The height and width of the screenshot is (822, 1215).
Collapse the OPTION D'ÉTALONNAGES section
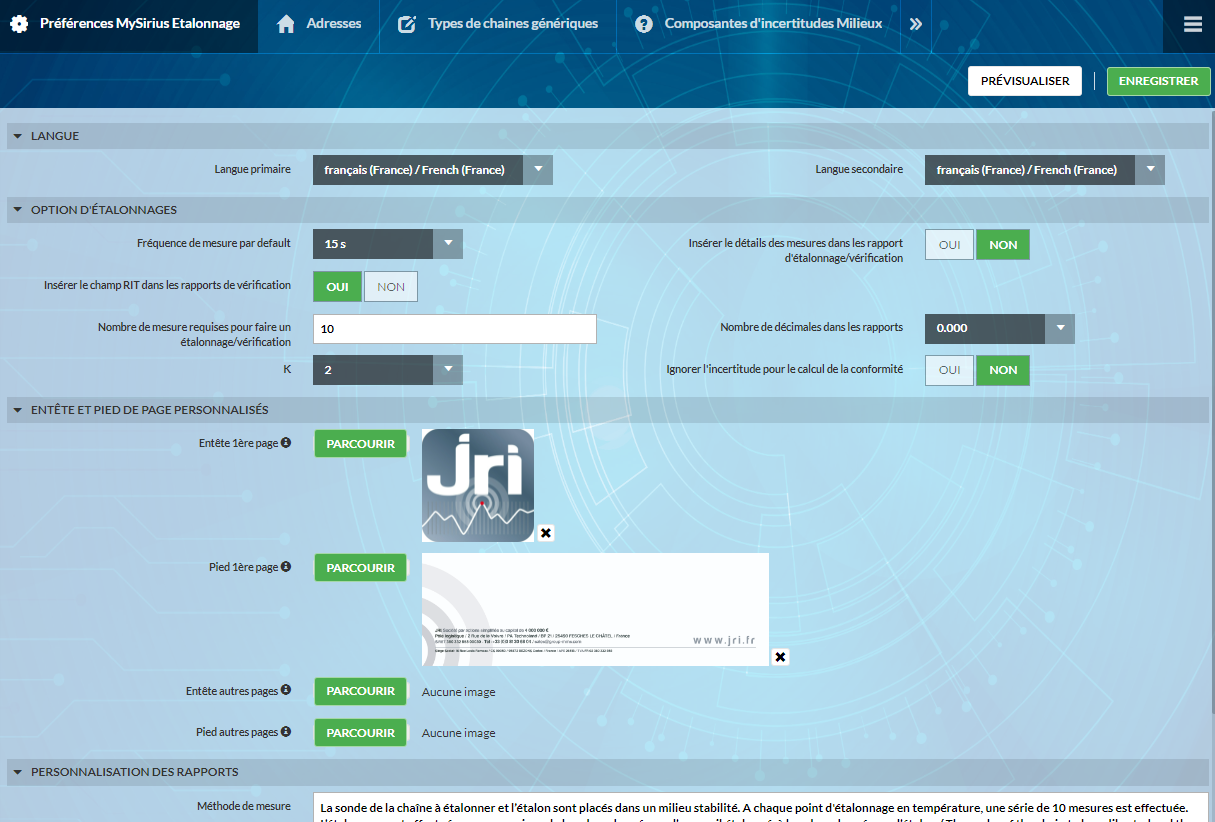click(x=608, y=210)
